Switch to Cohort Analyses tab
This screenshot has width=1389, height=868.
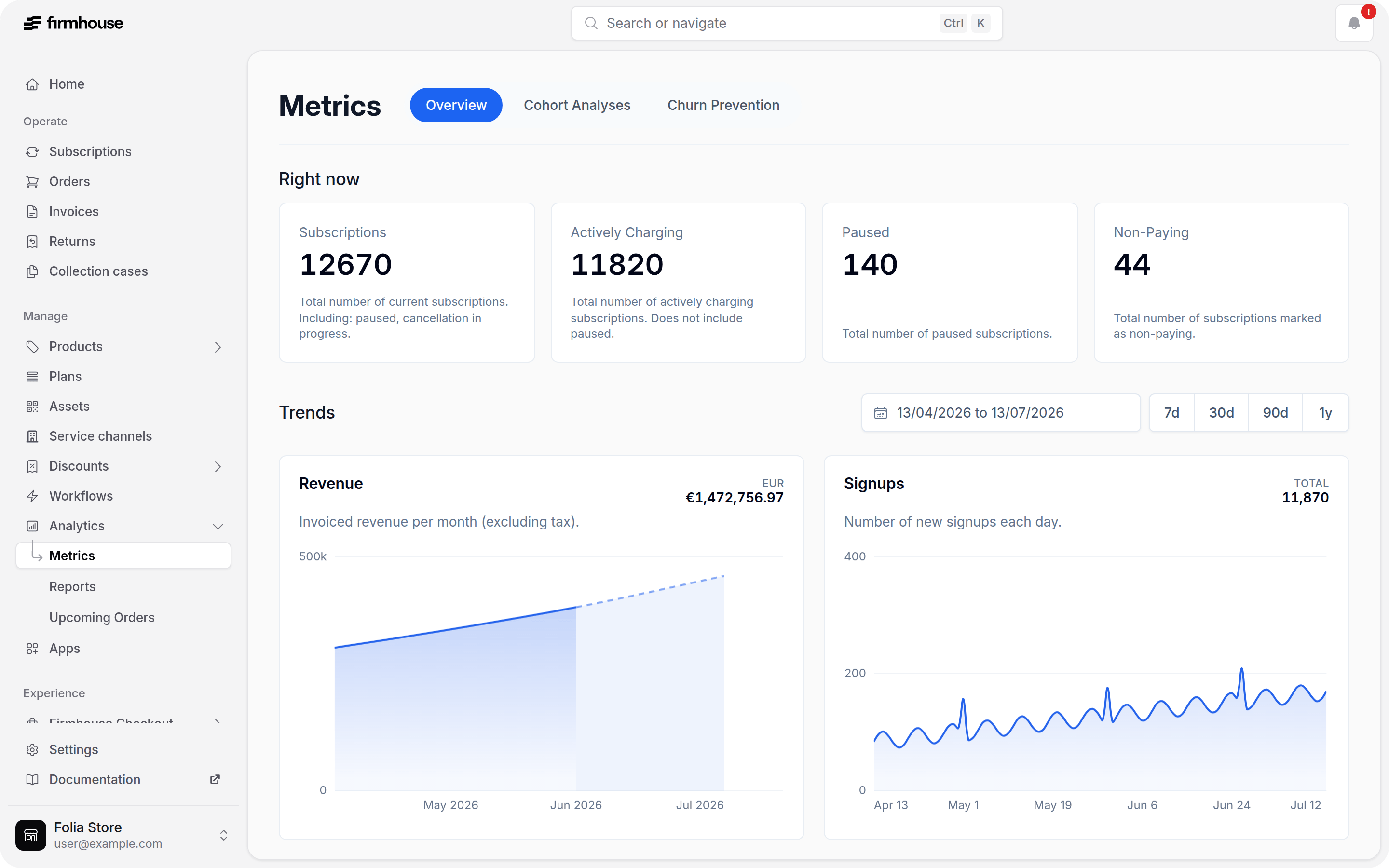577,105
